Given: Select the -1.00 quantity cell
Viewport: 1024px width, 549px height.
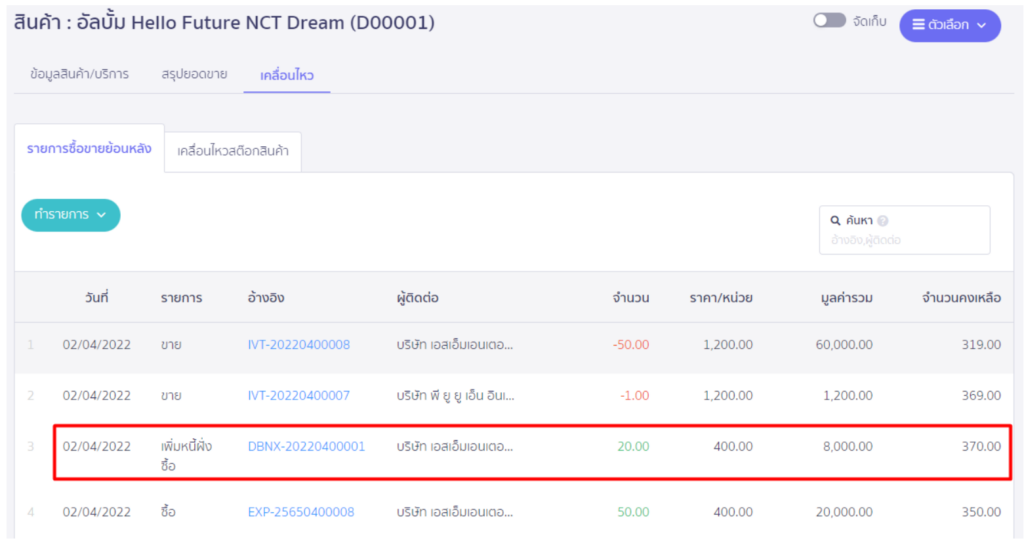Looking at the screenshot, I should point(635,396).
